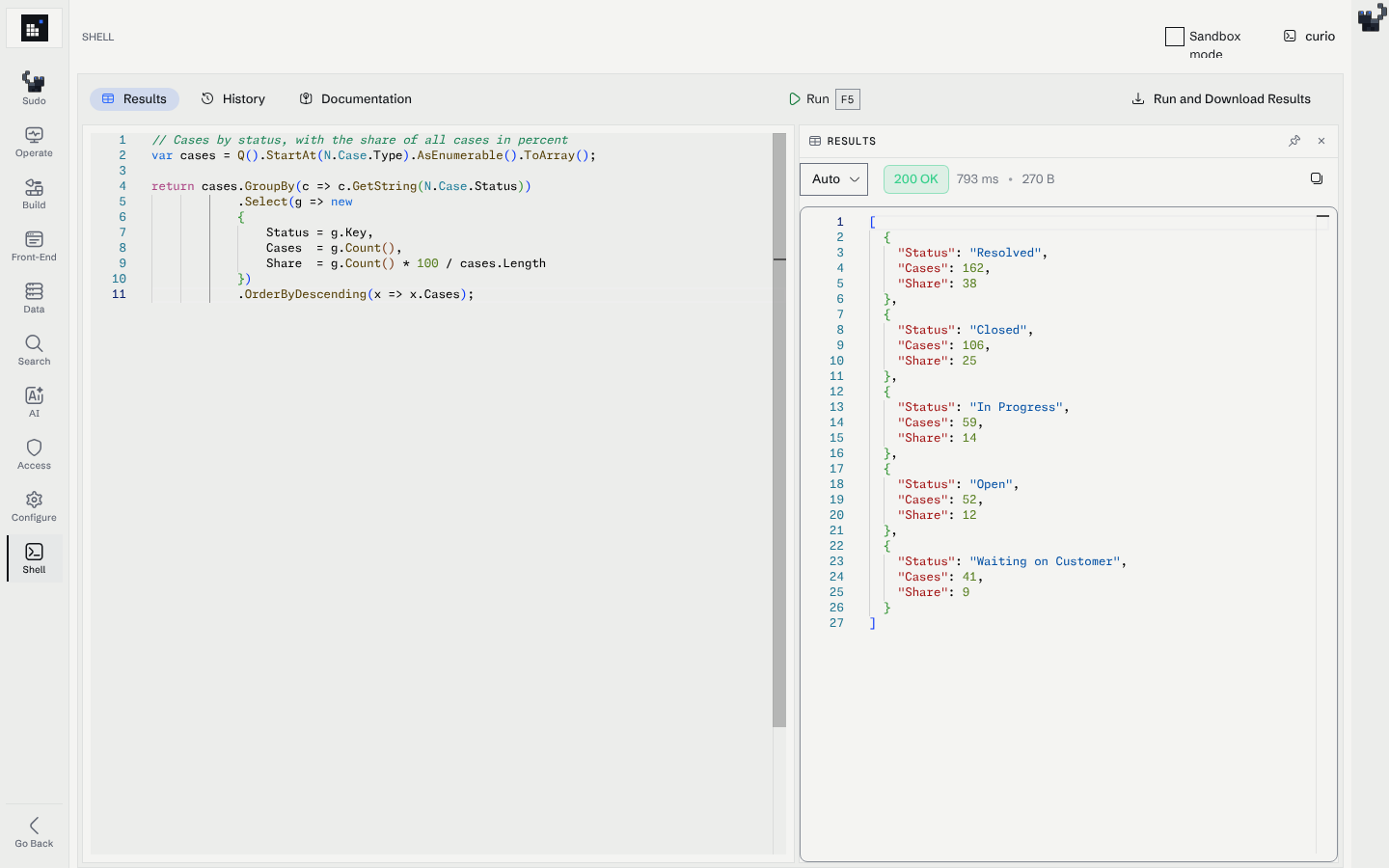This screenshot has height=868, width=1389.
Task: Open Search from the sidebar
Action: (x=34, y=350)
